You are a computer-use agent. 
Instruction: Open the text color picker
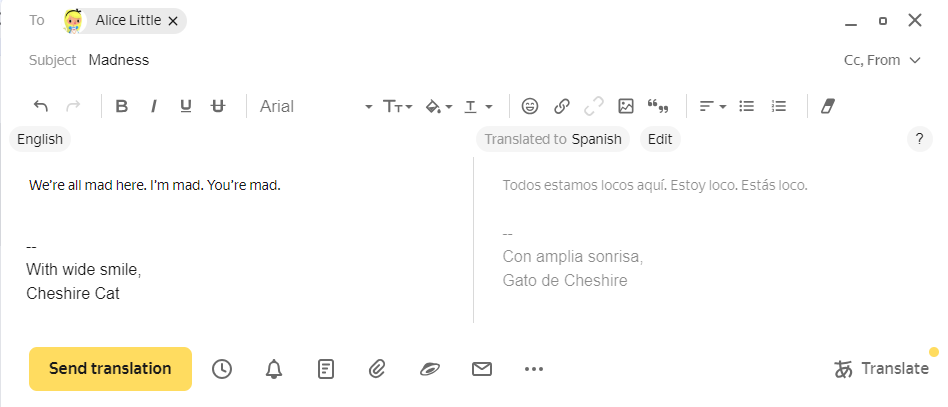(479, 106)
